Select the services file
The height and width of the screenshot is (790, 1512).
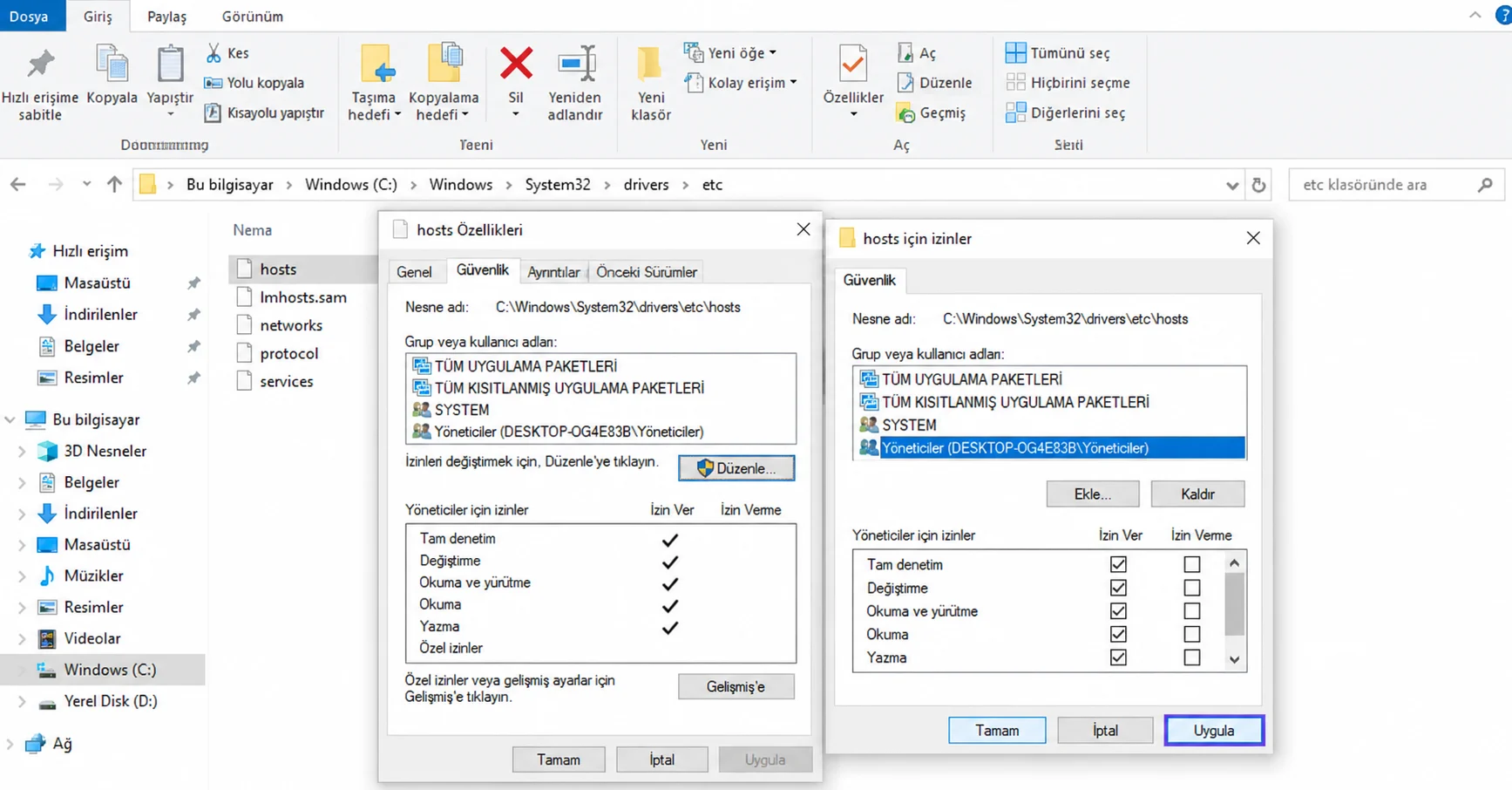click(275, 381)
